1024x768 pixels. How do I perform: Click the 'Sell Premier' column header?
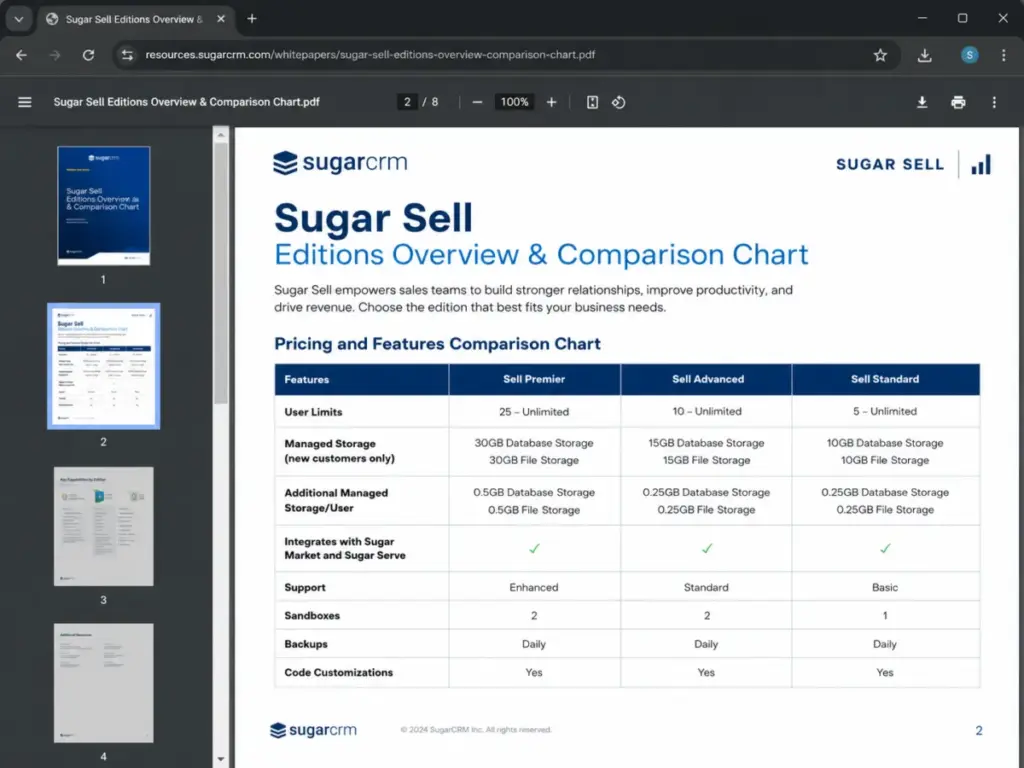click(534, 379)
